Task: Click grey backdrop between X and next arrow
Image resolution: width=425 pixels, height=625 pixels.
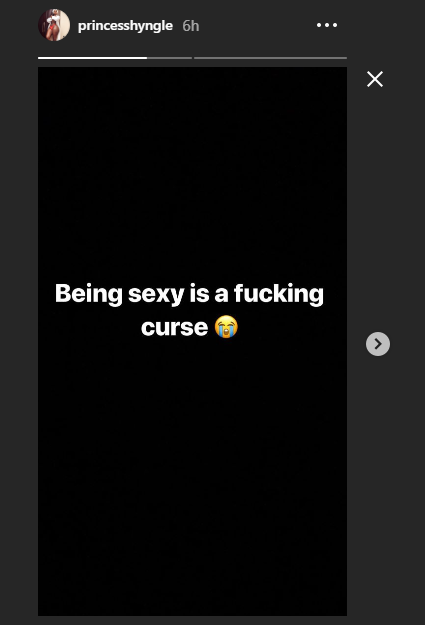Action: pos(386,209)
